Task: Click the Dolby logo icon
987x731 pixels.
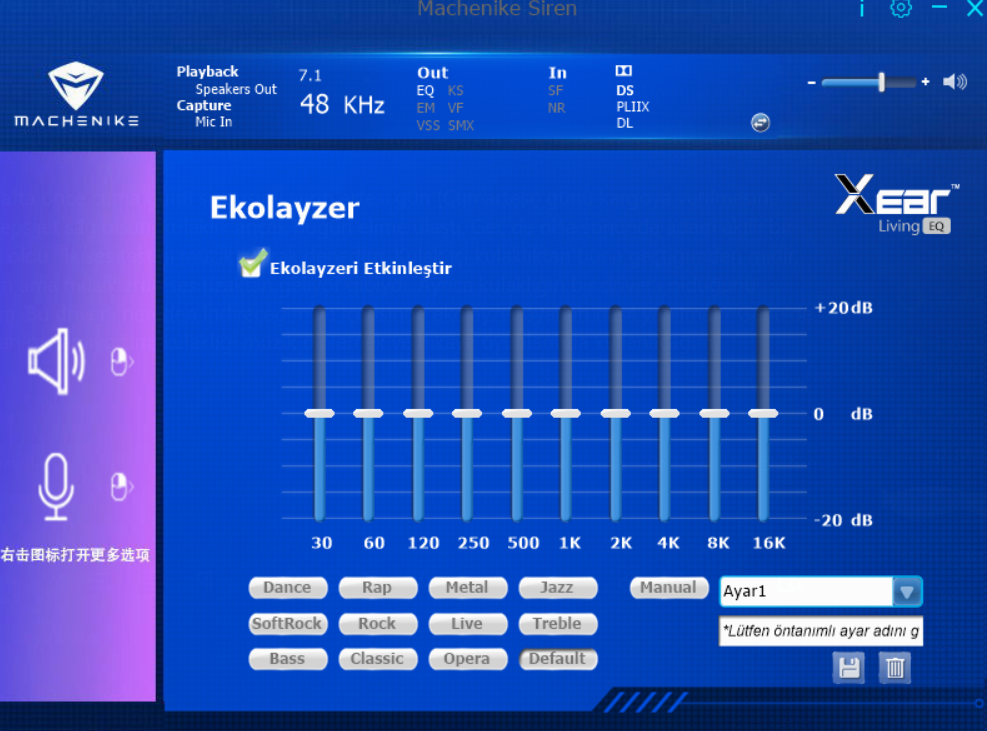Action: (623, 71)
